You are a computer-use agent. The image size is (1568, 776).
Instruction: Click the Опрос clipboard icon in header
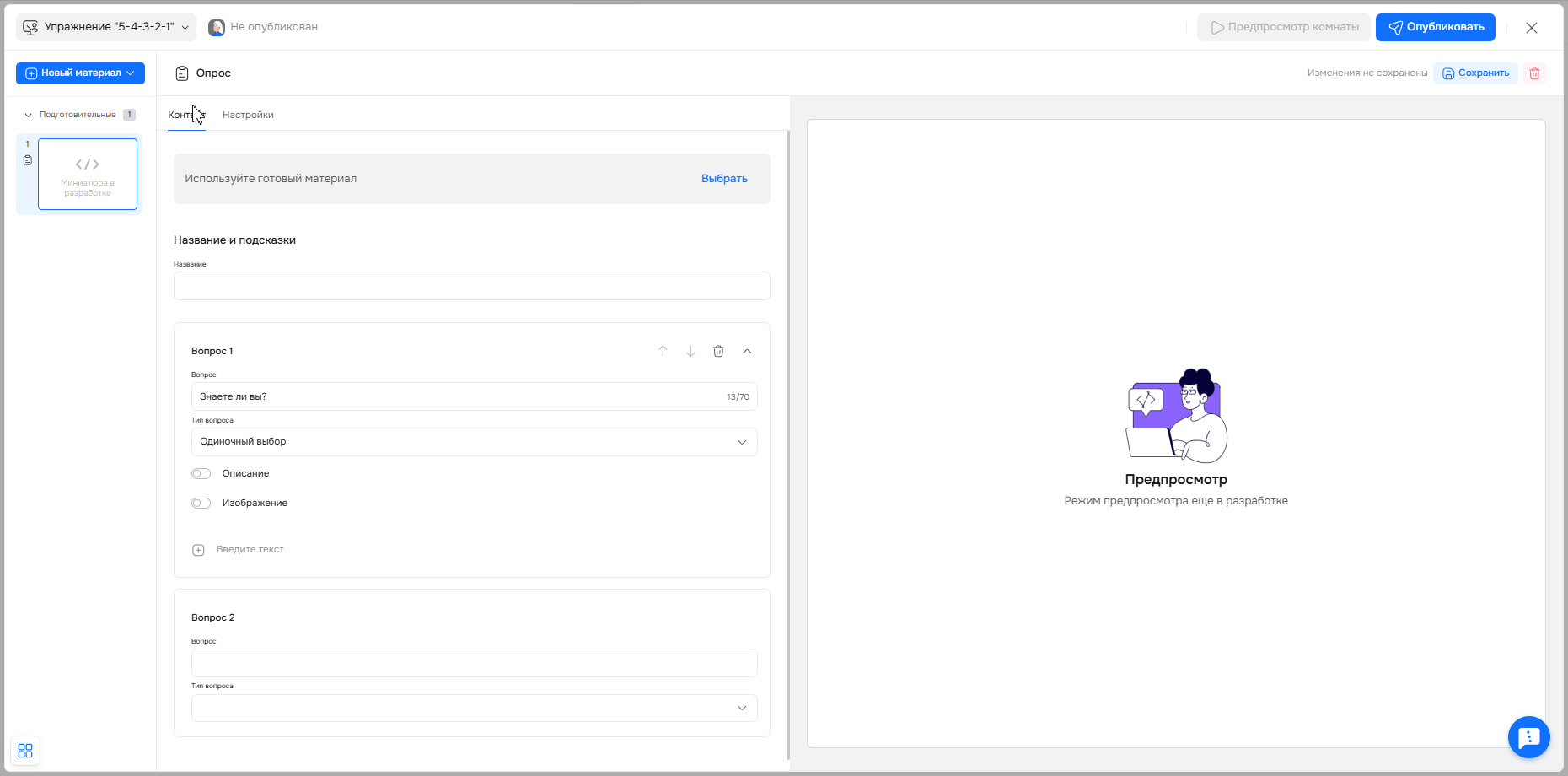[182, 73]
